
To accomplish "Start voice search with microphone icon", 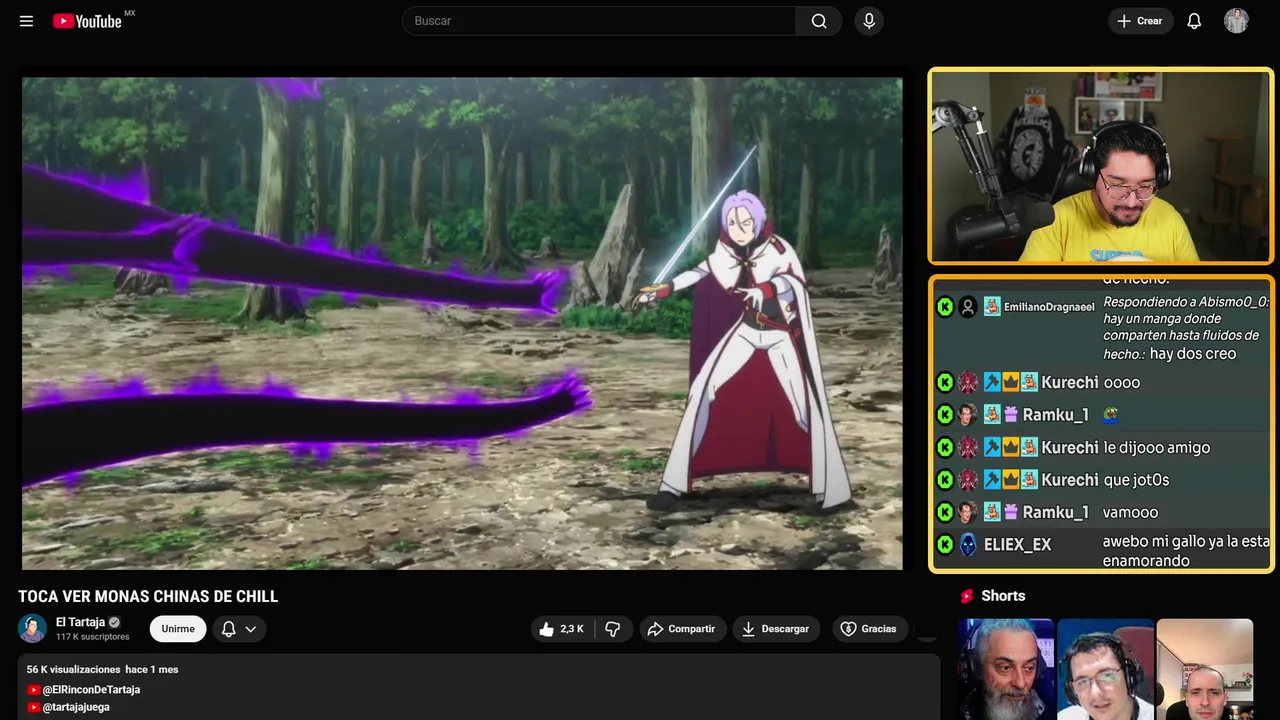I will [x=869, y=21].
